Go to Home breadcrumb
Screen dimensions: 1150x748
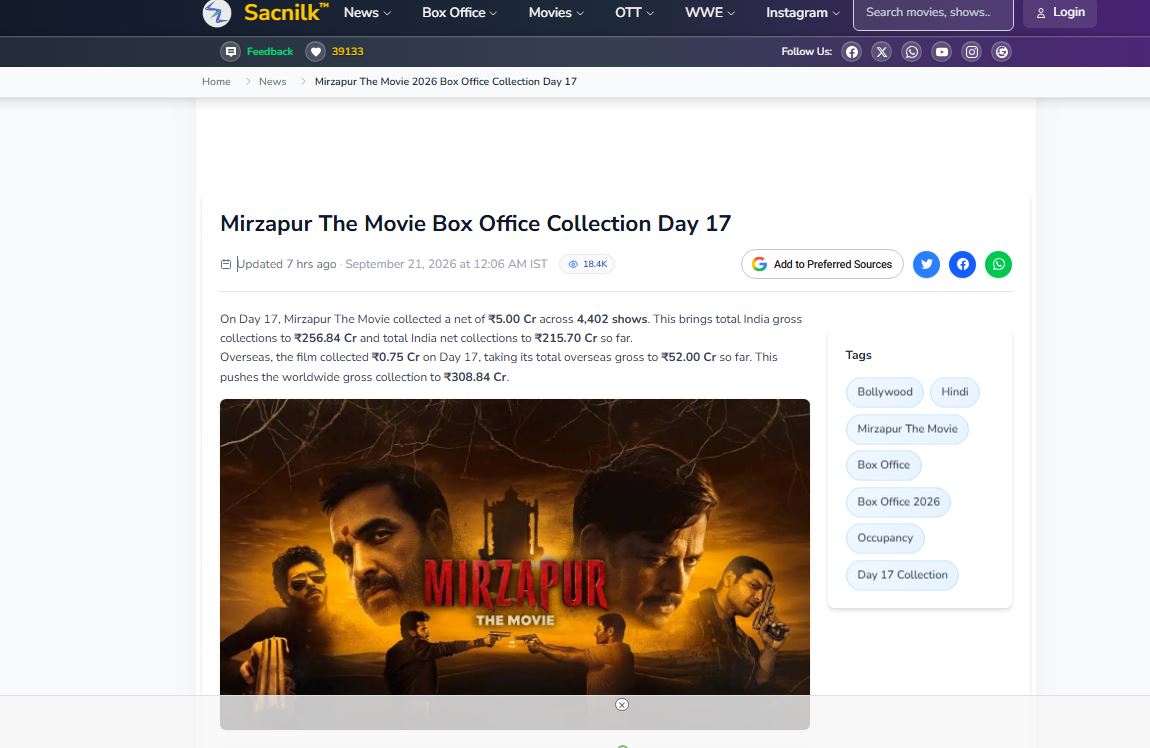pos(216,81)
